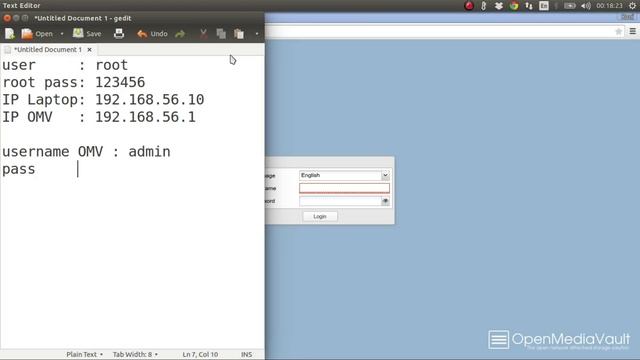Open the Plain Text language selector
This screenshot has width=640, height=360.
(84, 354)
